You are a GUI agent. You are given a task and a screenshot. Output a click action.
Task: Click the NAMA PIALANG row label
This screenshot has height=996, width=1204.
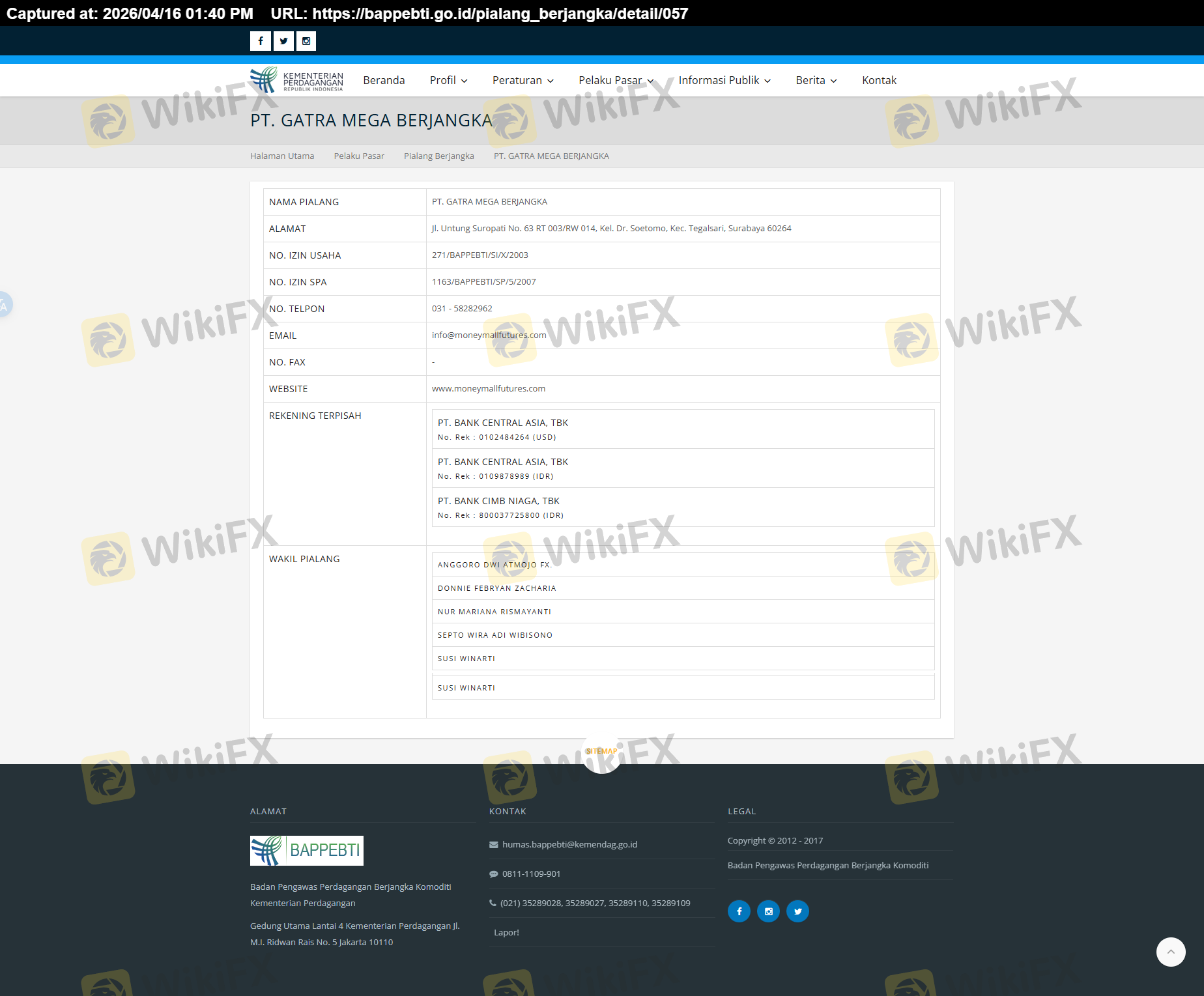[304, 202]
